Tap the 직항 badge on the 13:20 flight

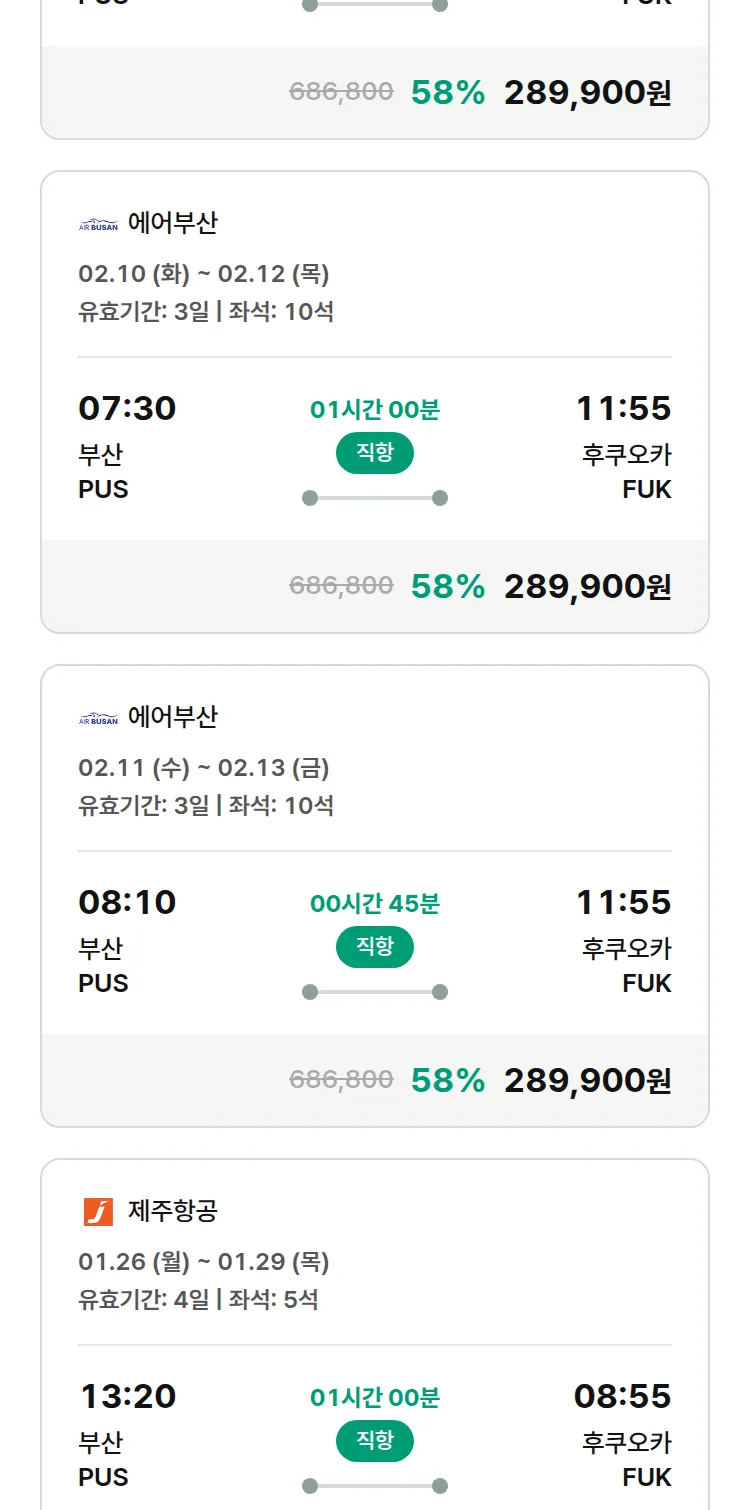pyautogui.click(x=375, y=1441)
